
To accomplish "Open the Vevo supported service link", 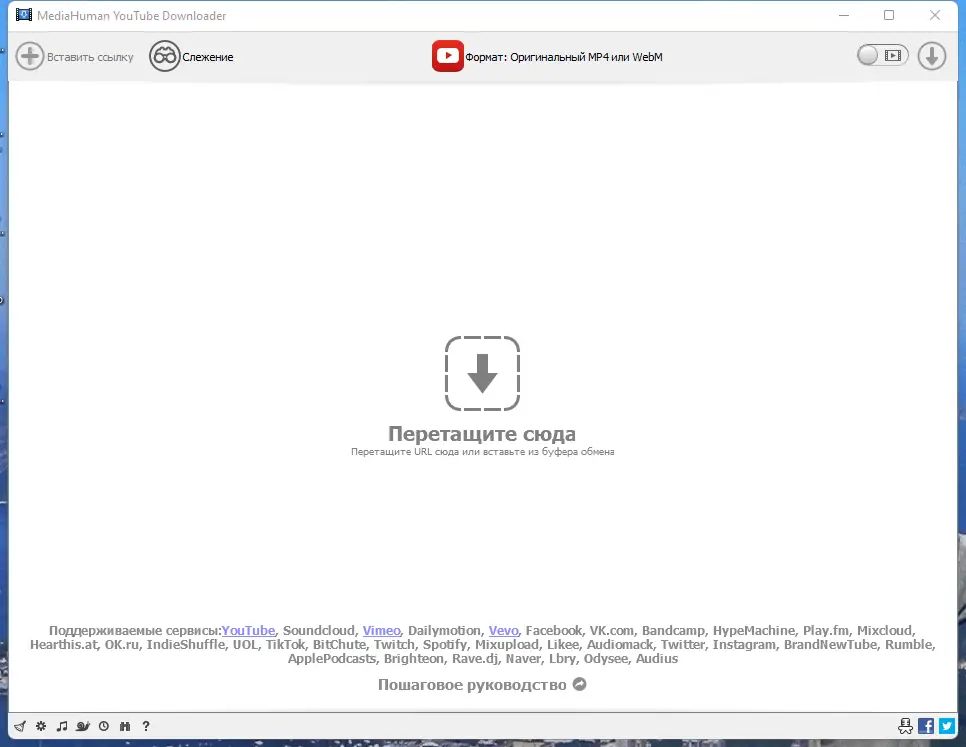I will (503, 631).
